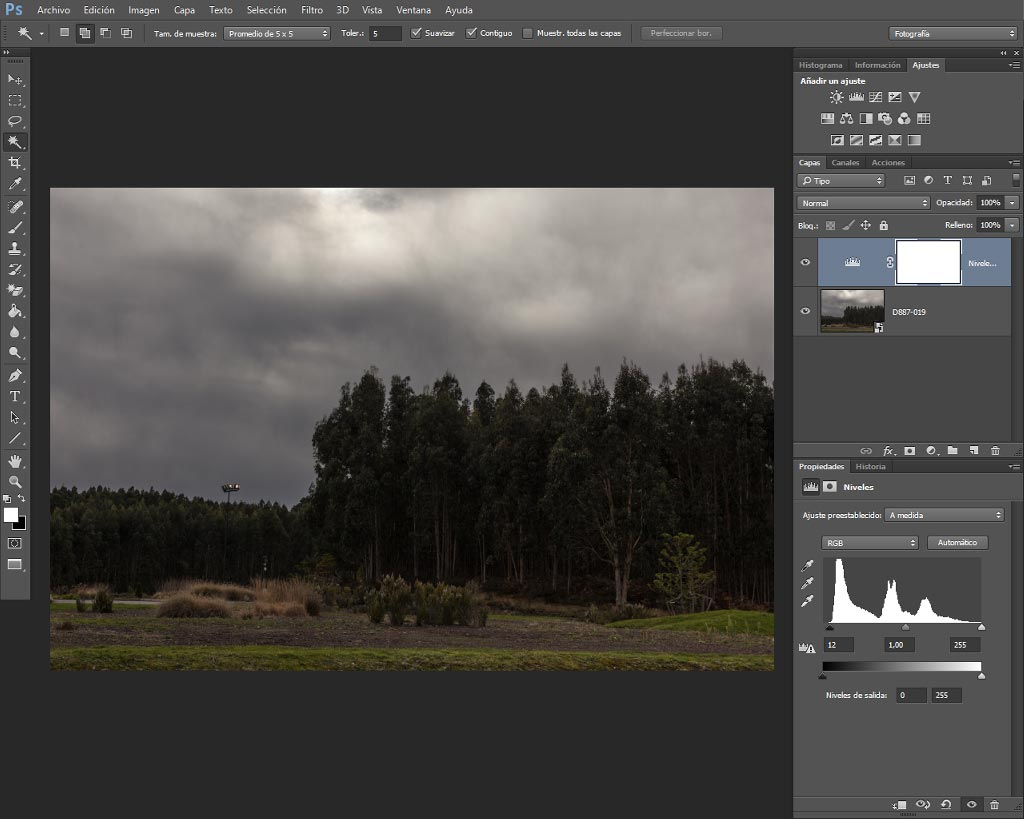Click the foreground color swatch
This screenshot has height=819, width=1024.
tap(10, 515)
